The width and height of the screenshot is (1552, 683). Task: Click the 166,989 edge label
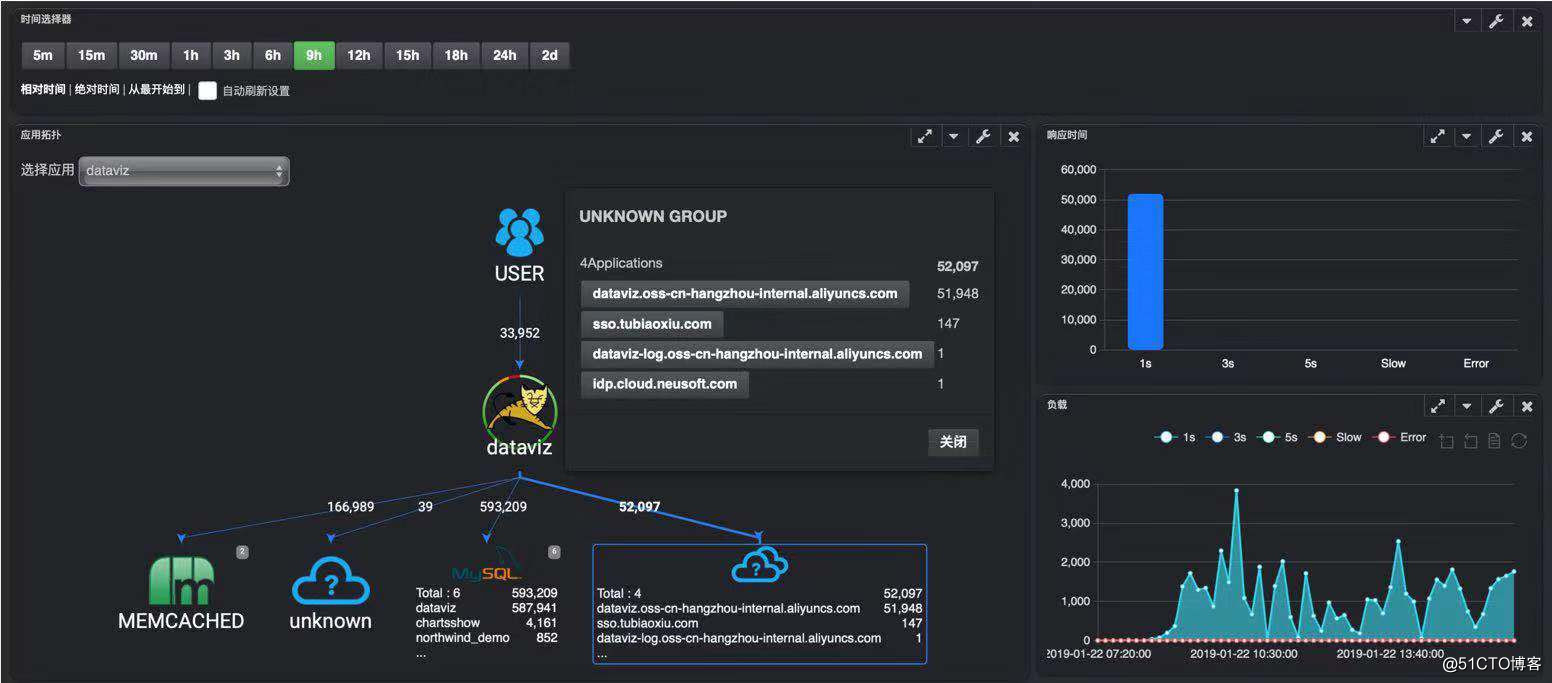click(x=351, y=507)
